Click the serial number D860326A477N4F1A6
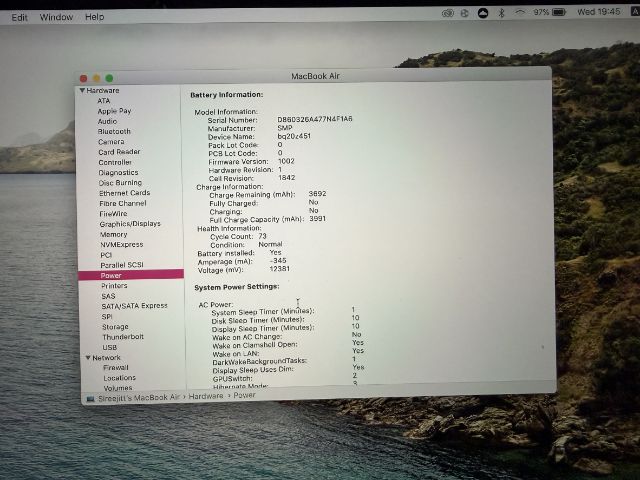640x480 pixels. [x=315, y=119]
